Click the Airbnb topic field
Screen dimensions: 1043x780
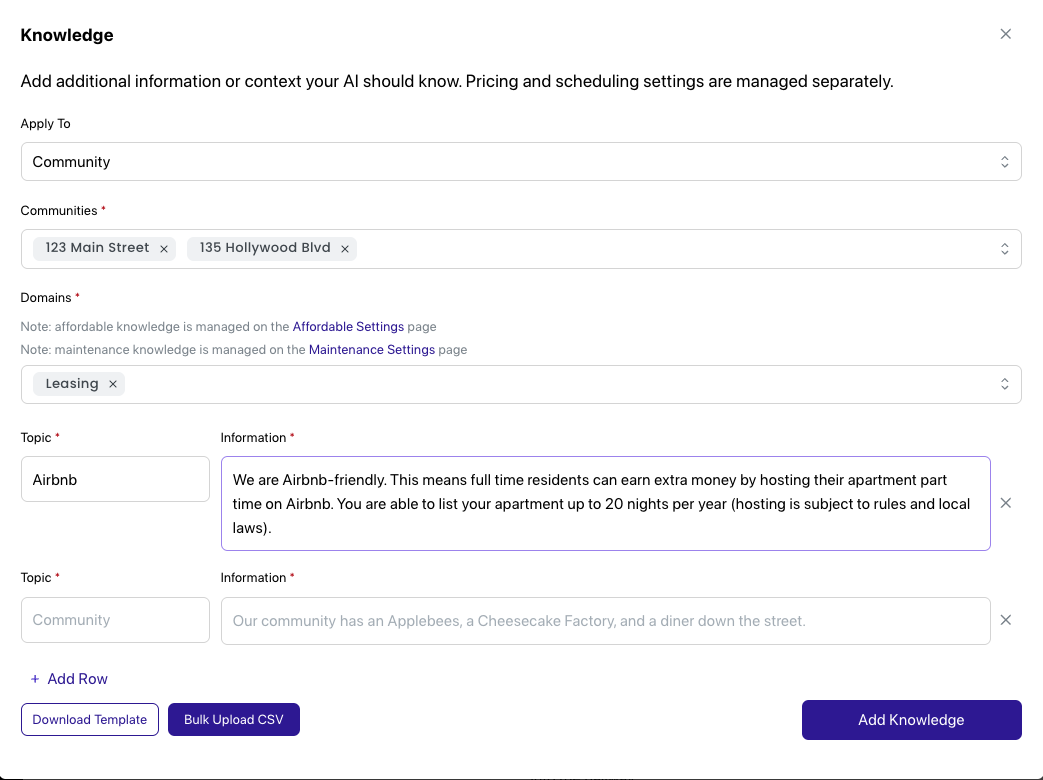pyautogui.click(x=115, y=479)
